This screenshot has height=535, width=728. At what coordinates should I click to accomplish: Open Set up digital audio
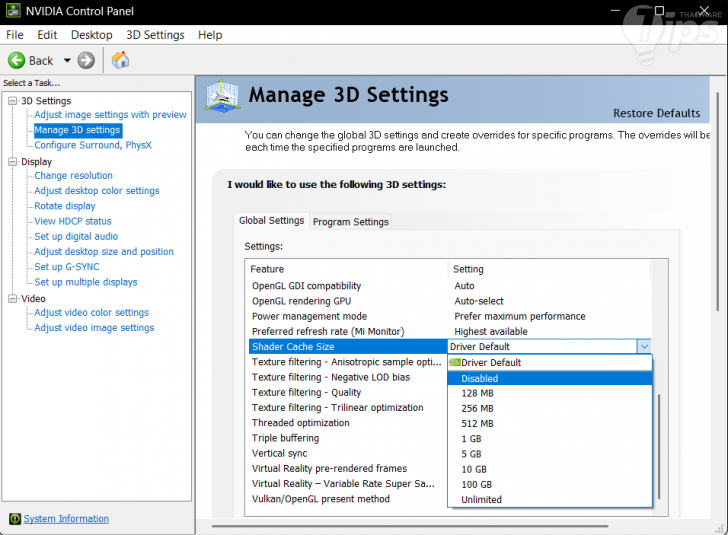(x=76, y=236)
